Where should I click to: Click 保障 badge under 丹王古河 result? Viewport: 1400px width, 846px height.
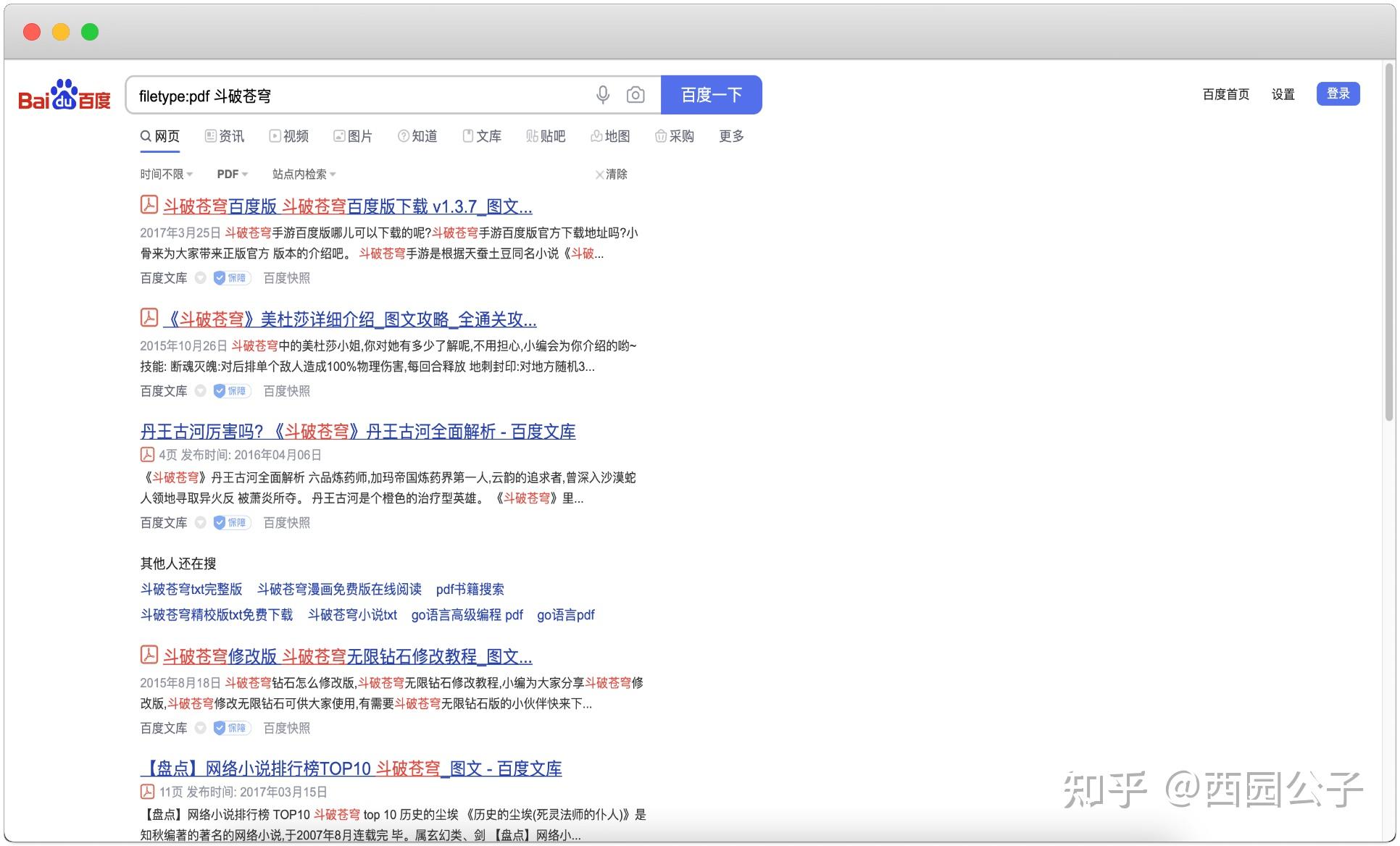click(232, 523)
